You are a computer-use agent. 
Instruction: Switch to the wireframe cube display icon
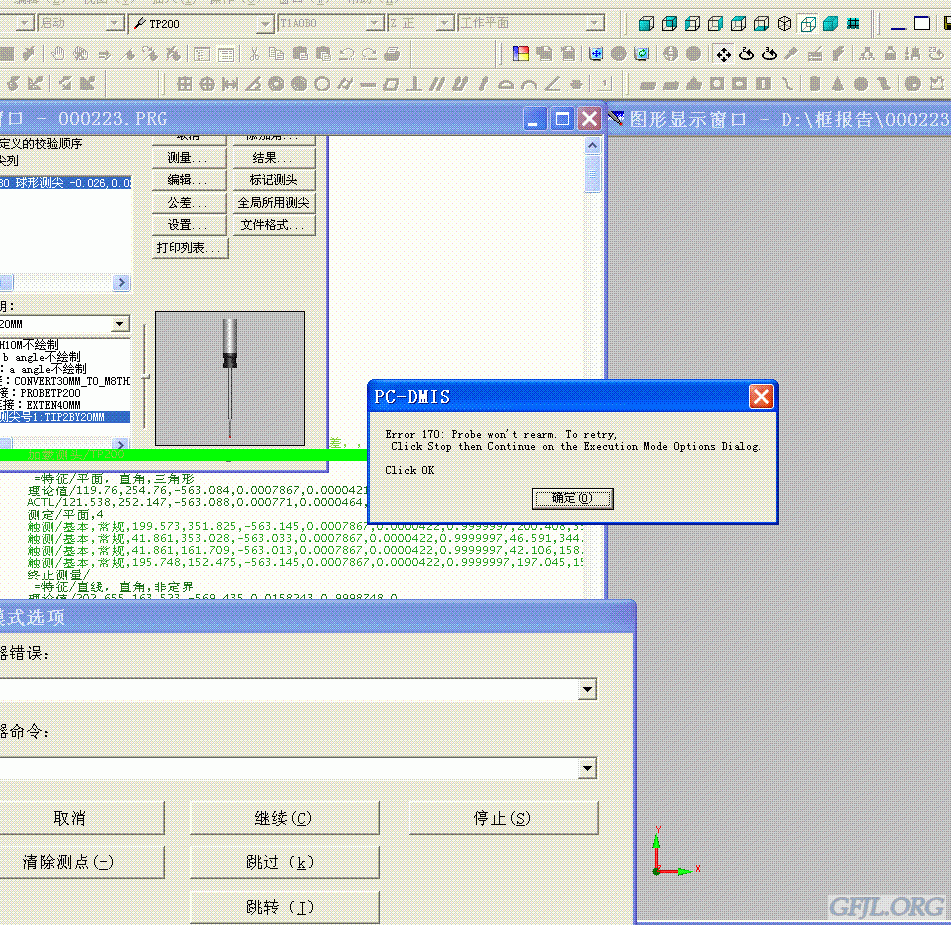(x=808, y=24)
